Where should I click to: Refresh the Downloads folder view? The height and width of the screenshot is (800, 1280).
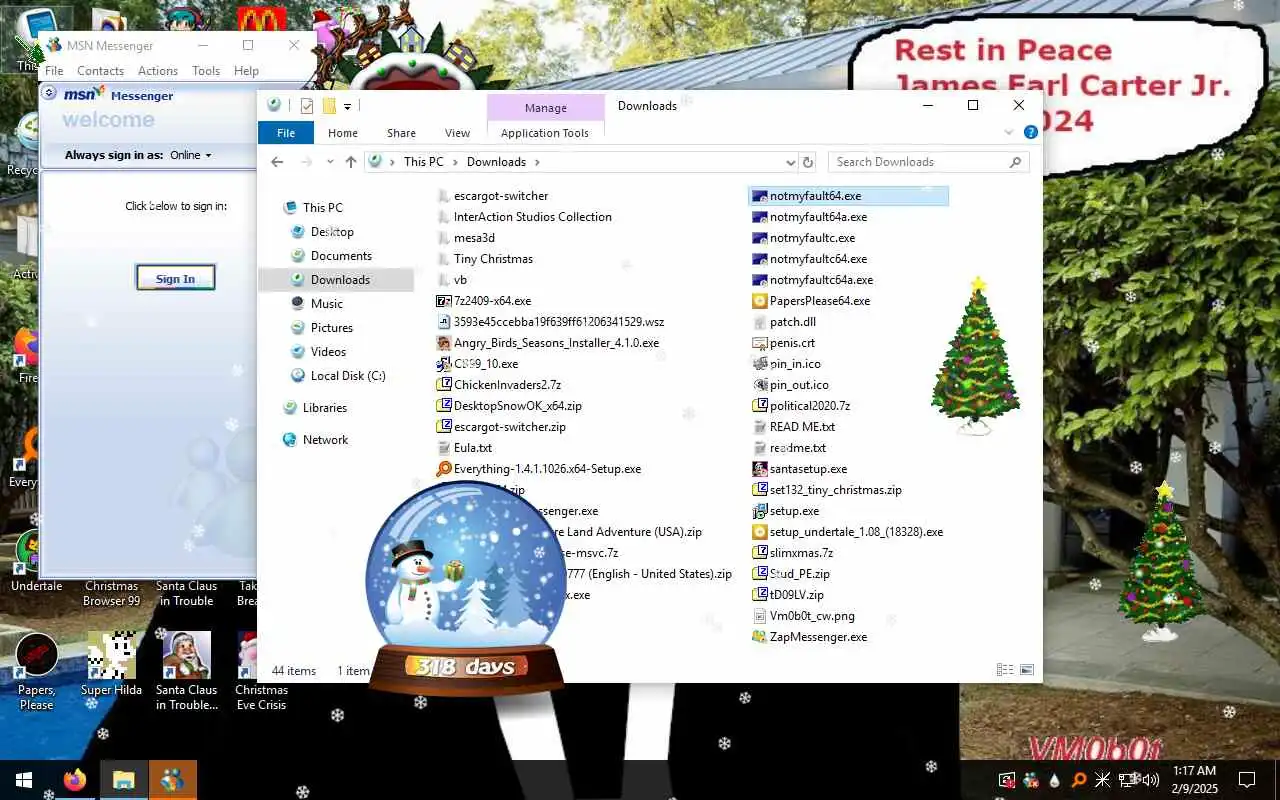(x=808, y=162)
